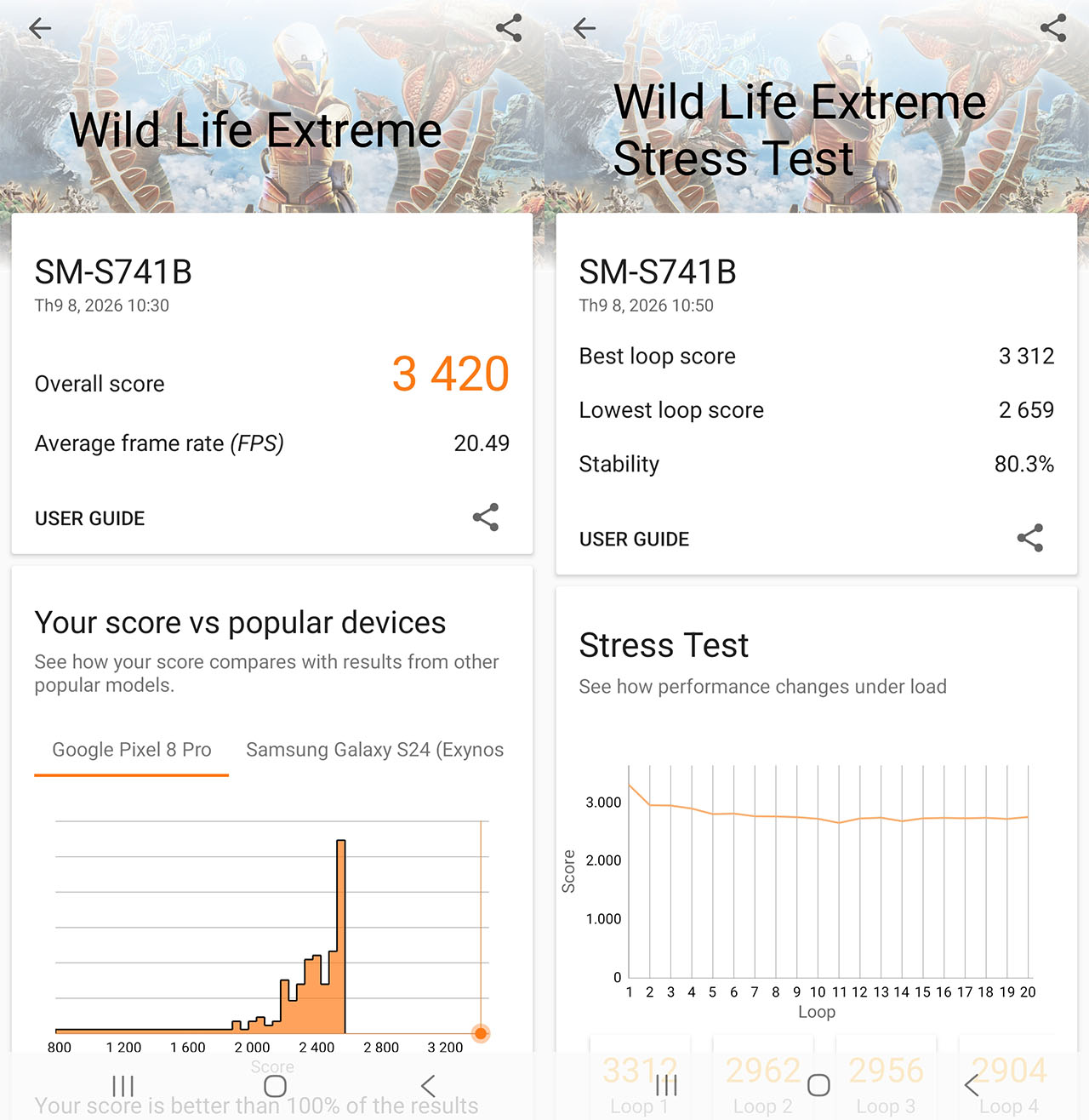The image size is (1089, 1120).
Task: Tap the top share icon on the Wild Life Extreme header
Action: click(509, 28)
